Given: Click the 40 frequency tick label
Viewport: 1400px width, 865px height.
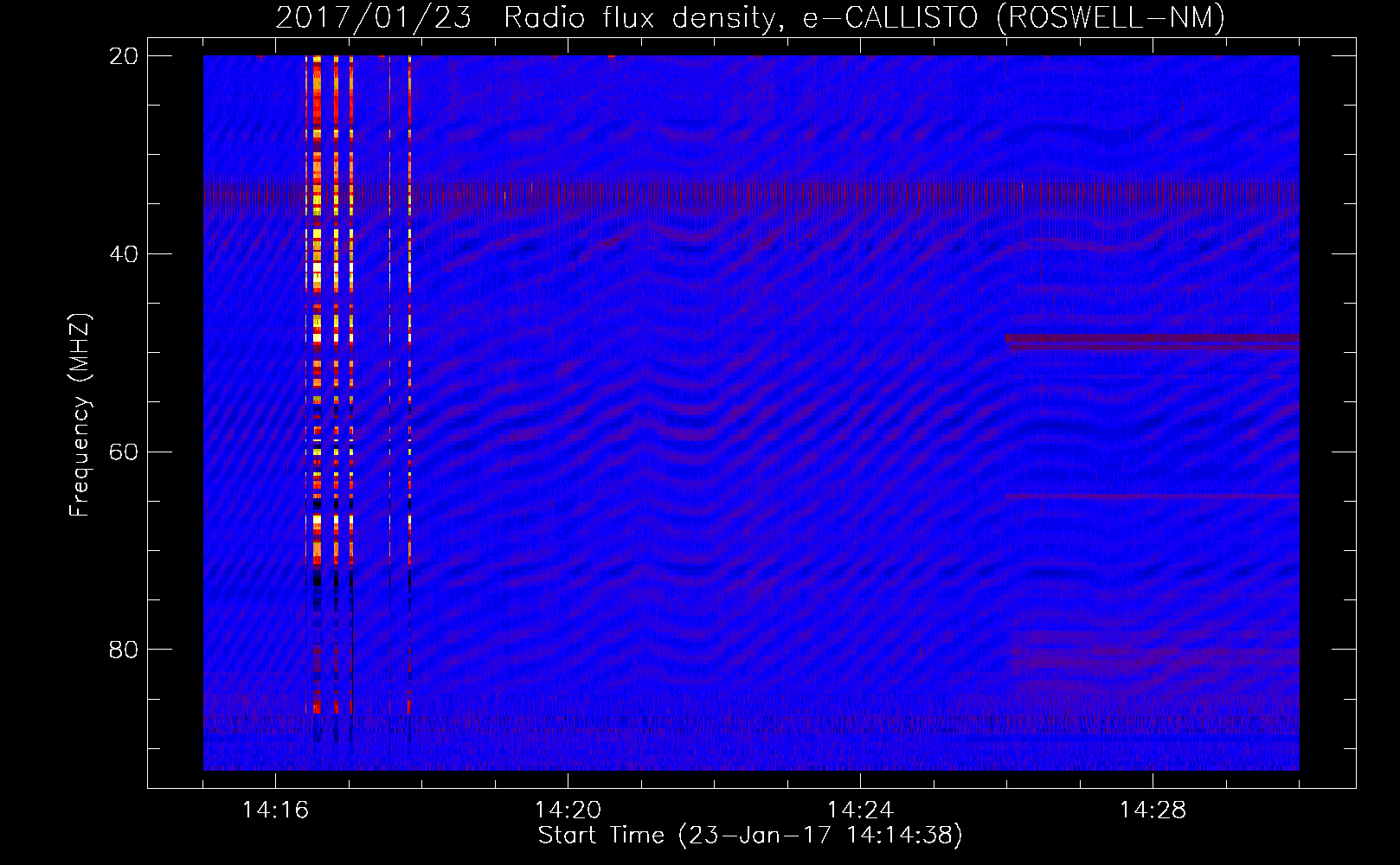Looking at the screenshot, I should coord(124,254).
